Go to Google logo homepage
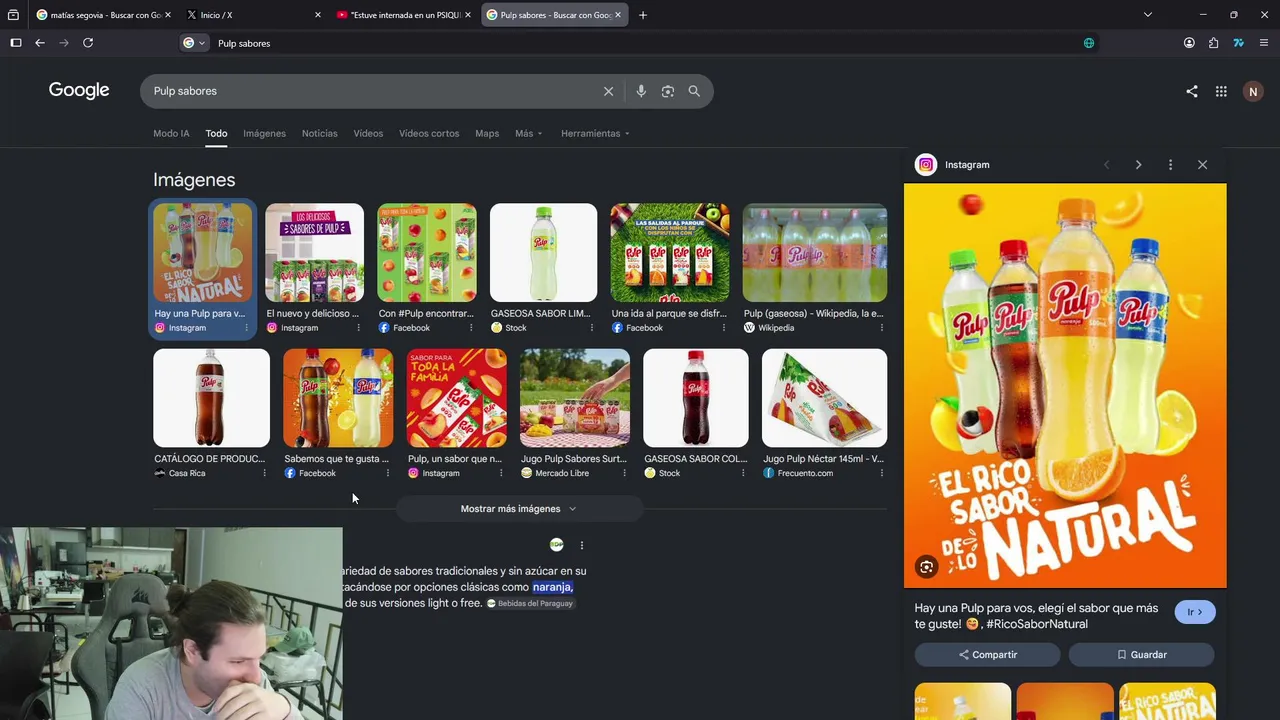The width and height of the screenshot is (1280, 720). coord(79,91)
